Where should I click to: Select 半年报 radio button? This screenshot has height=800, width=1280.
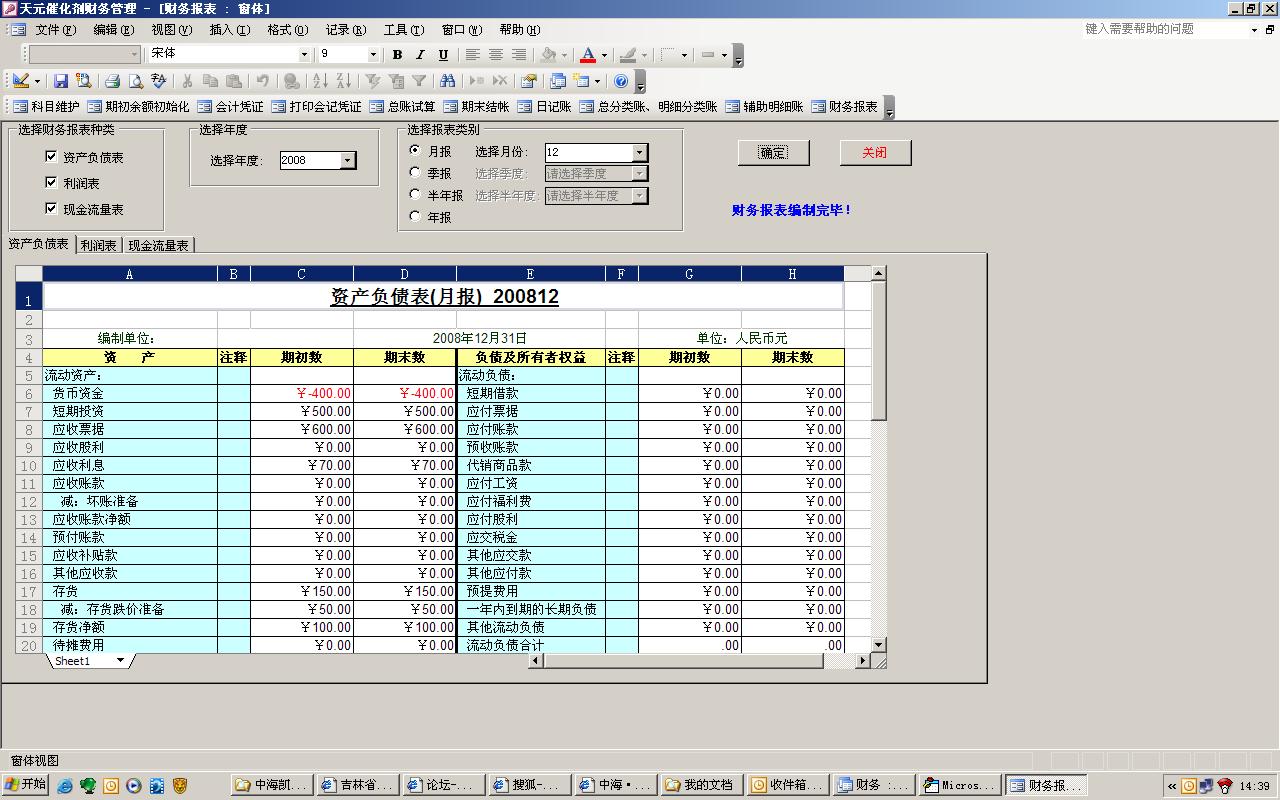[x=415, y=194]
